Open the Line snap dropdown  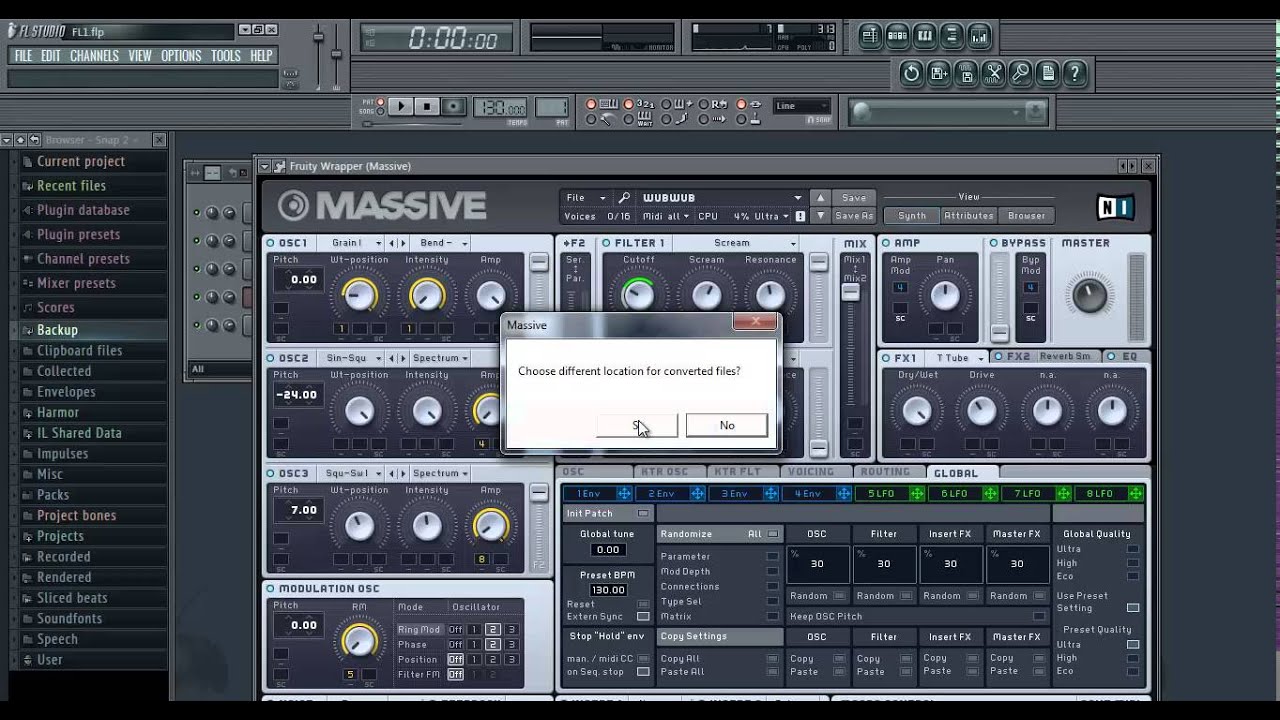point(802,106)
